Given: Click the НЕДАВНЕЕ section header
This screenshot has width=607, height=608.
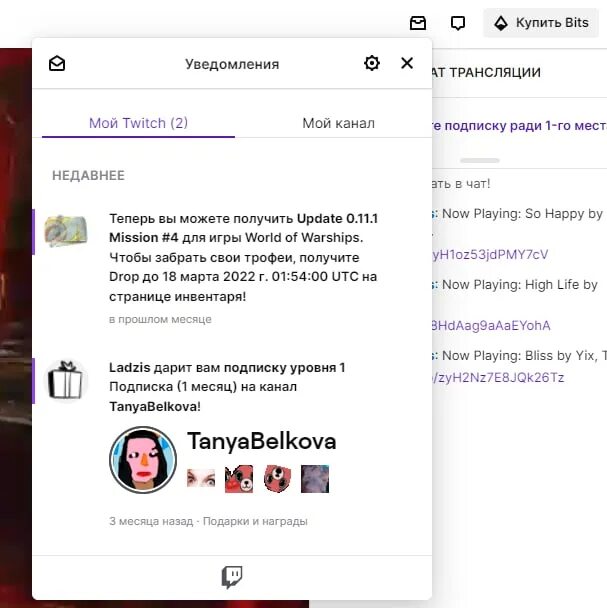Looking at the screenshot, I should 88,175.
